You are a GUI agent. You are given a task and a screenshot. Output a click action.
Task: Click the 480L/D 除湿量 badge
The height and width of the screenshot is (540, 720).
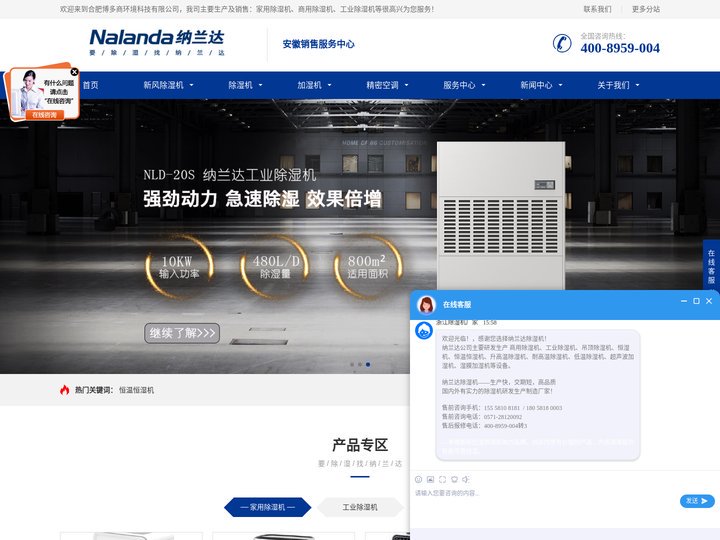275,267
